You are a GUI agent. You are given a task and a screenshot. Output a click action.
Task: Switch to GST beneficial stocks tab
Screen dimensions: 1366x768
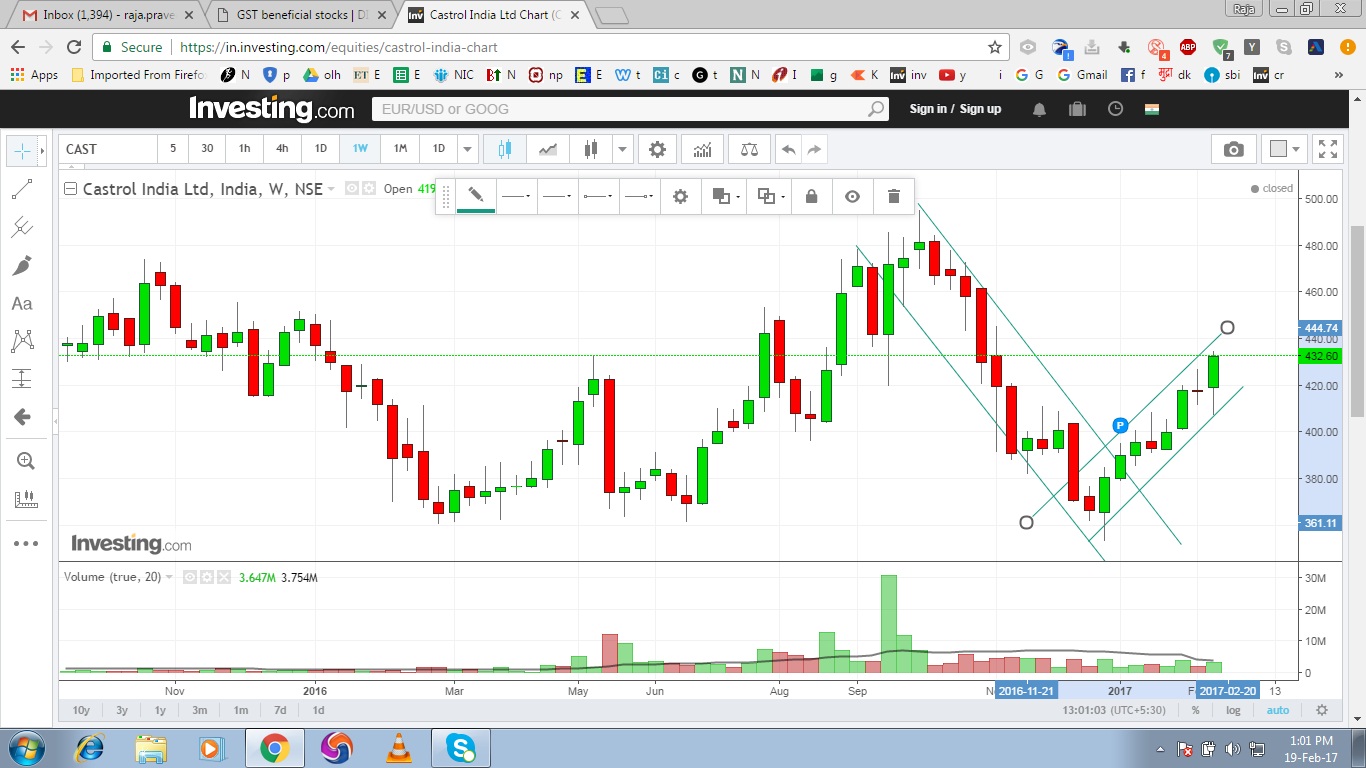click(x=302, y=15)
